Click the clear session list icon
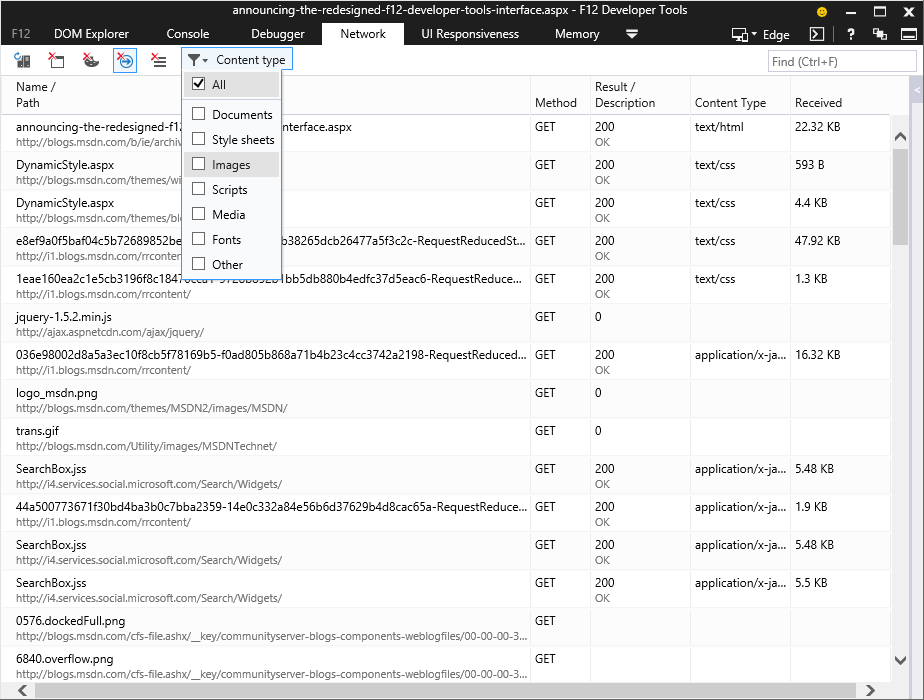This screenshot has height=700, width=924. click(159, 60)
